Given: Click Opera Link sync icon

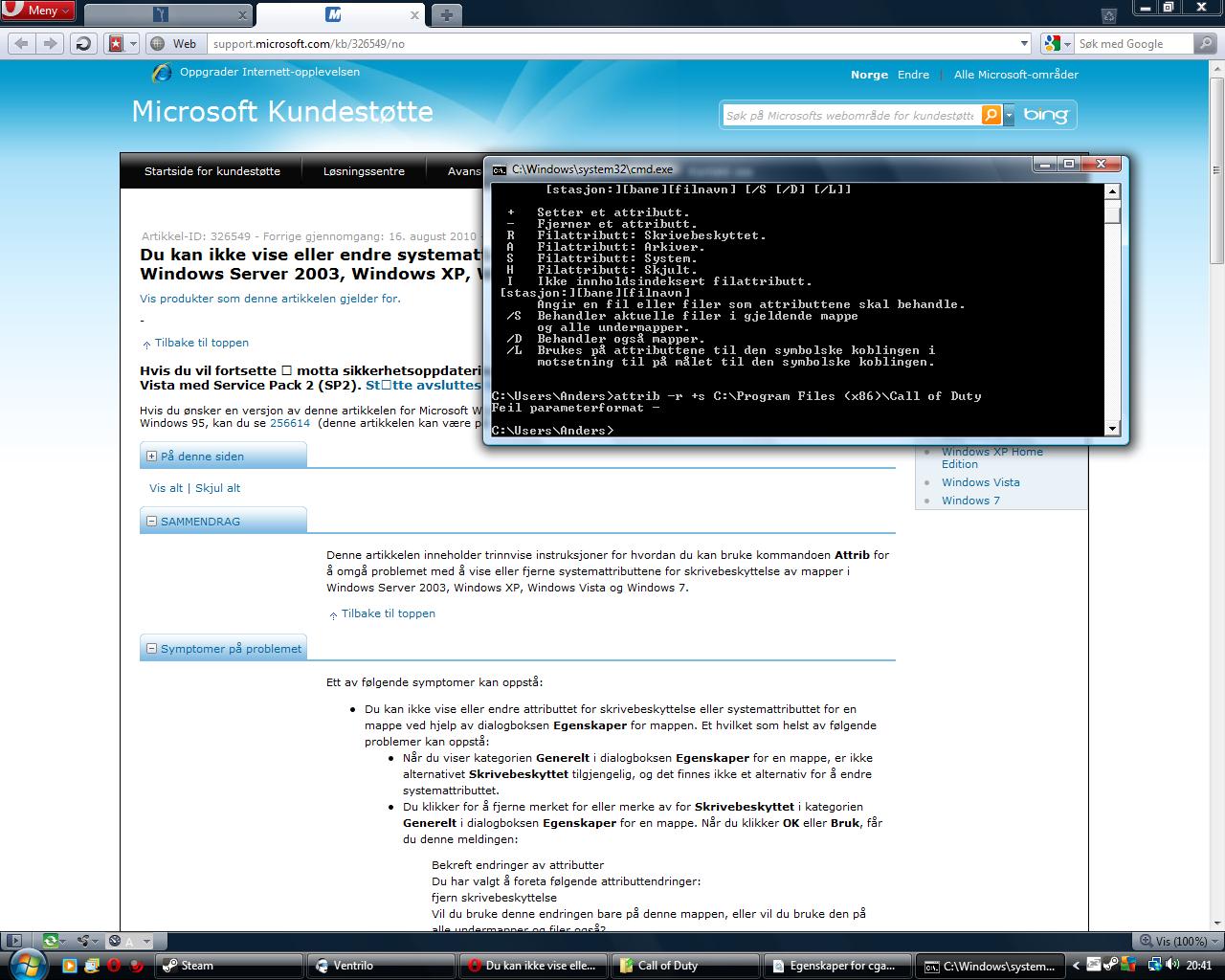Looking at the screenshot, I should point(53,942).
